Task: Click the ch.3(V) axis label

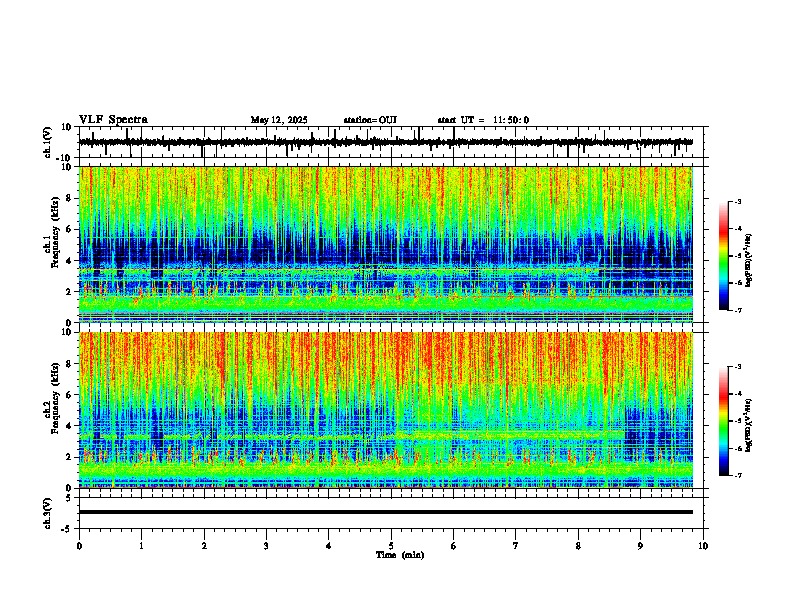Action: [x=48, y=513]
